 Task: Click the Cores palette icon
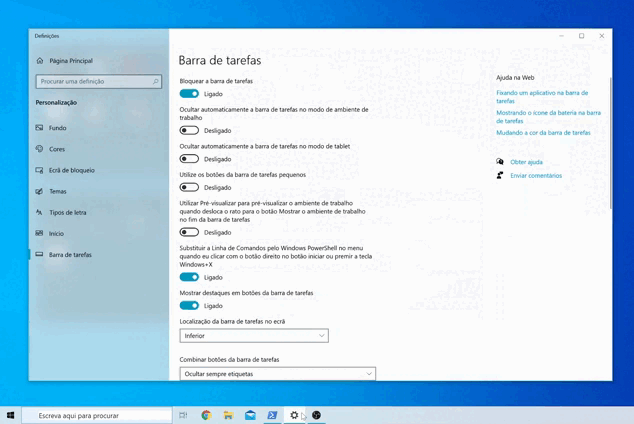39,149
